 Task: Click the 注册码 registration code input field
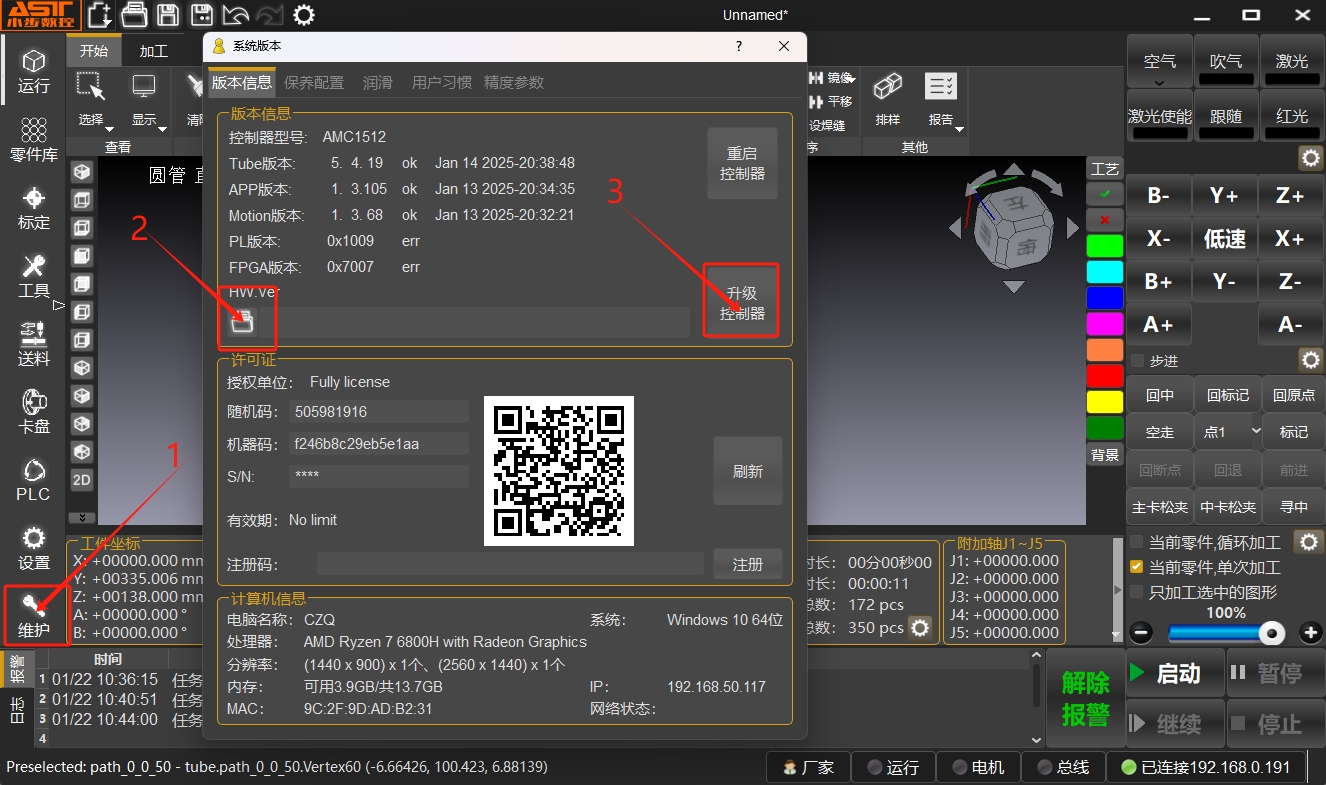coord(510,564)
